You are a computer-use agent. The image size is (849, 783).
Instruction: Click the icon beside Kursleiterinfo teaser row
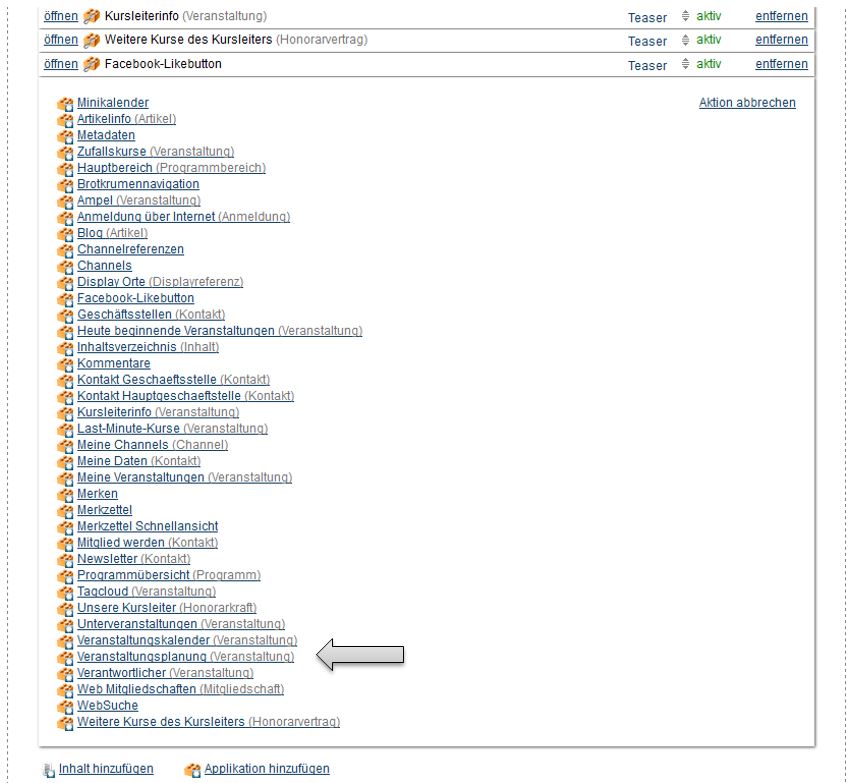pos(92,17)
